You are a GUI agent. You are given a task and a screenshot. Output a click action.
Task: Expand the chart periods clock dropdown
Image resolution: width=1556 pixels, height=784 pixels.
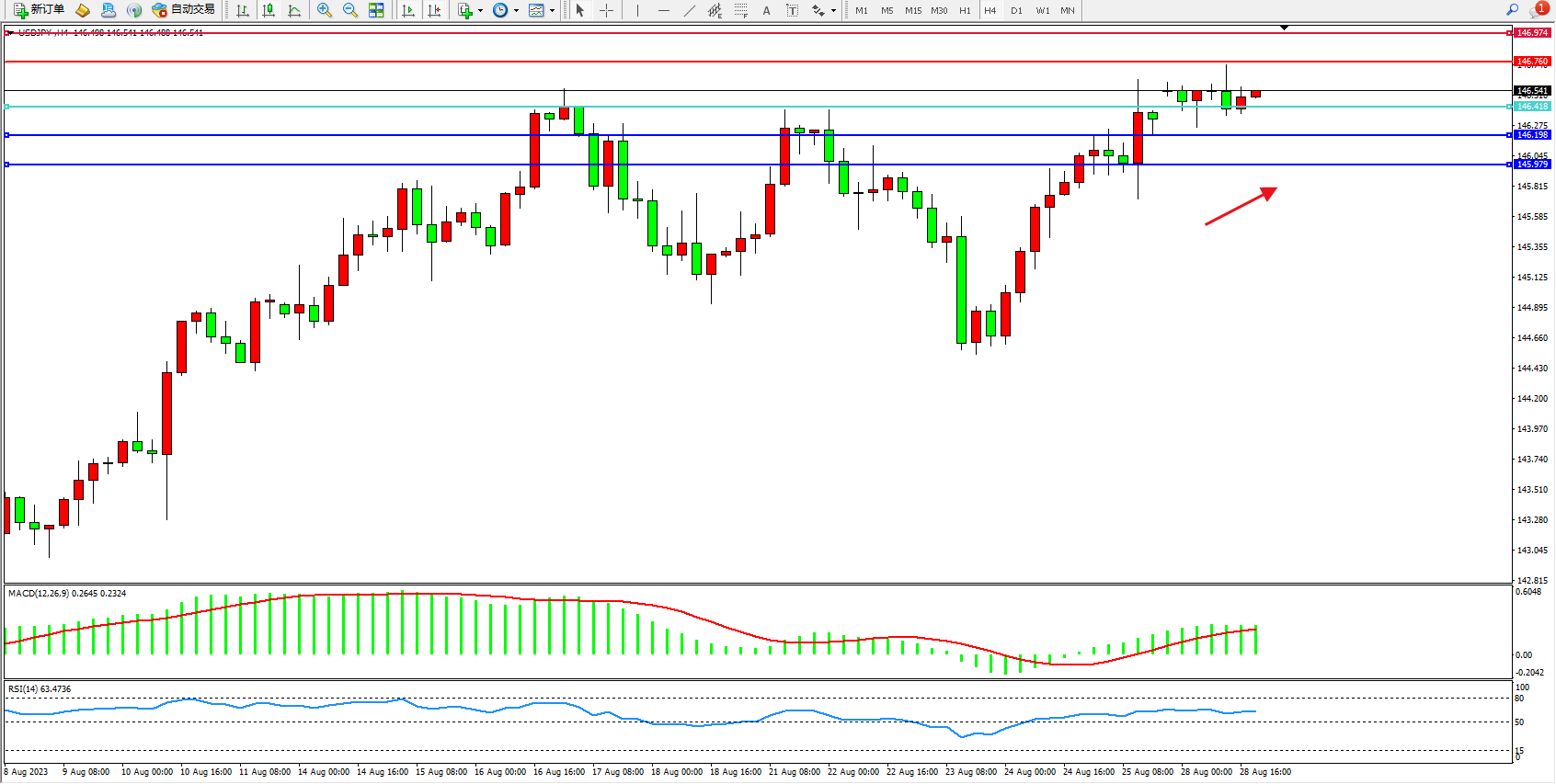[x=516, y=11]
